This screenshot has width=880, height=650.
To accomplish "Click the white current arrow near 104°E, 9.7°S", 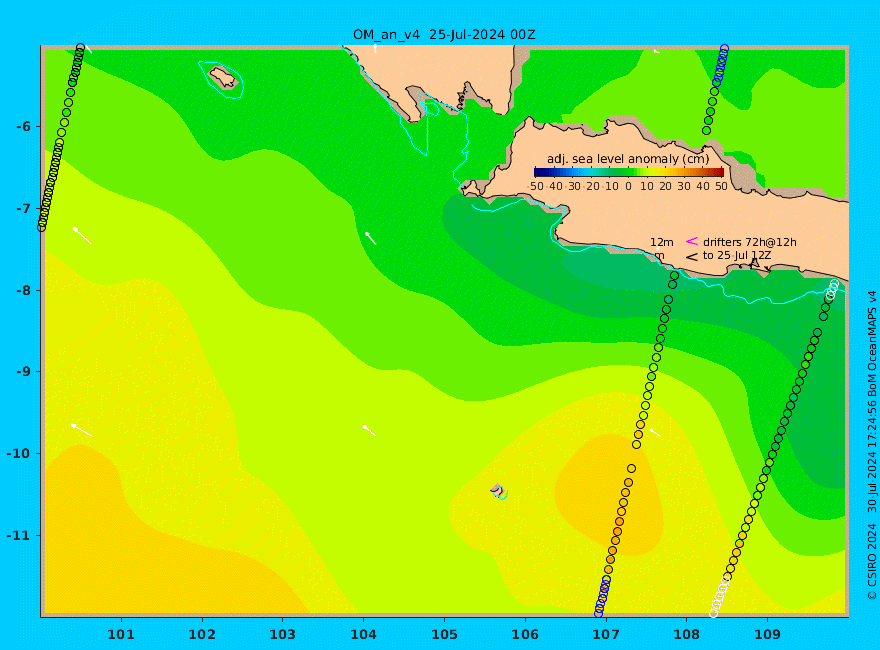I will (x=369, y=431).
